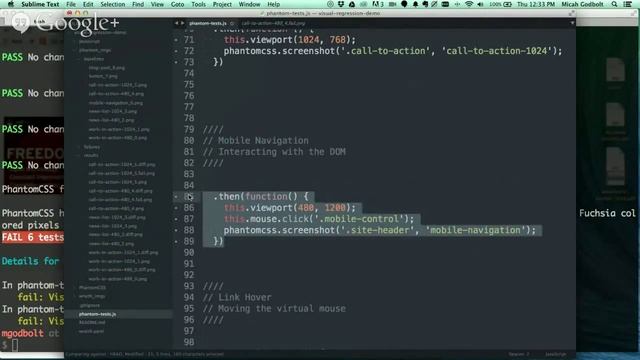Open the Apple menu
The height and width of the screenshot is (360, 640).
click(11, 4)
